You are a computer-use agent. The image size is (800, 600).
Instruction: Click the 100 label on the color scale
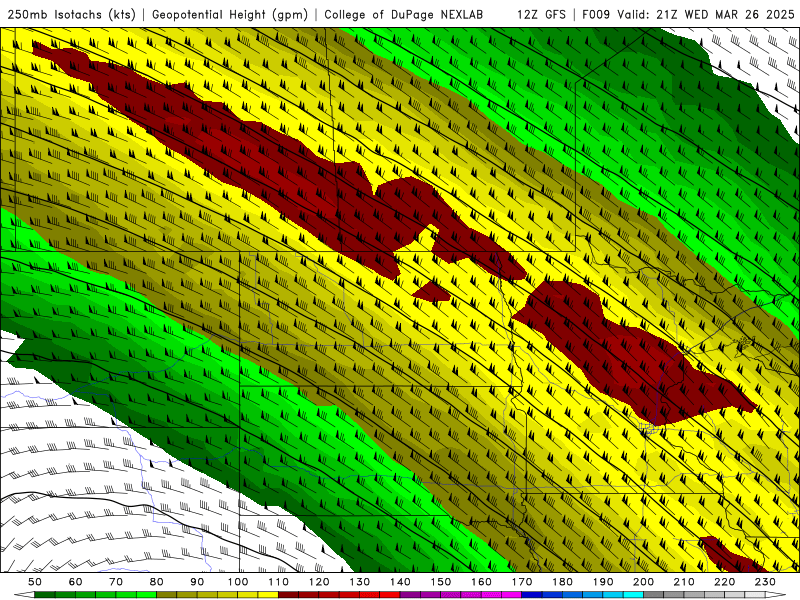point(238,582)
